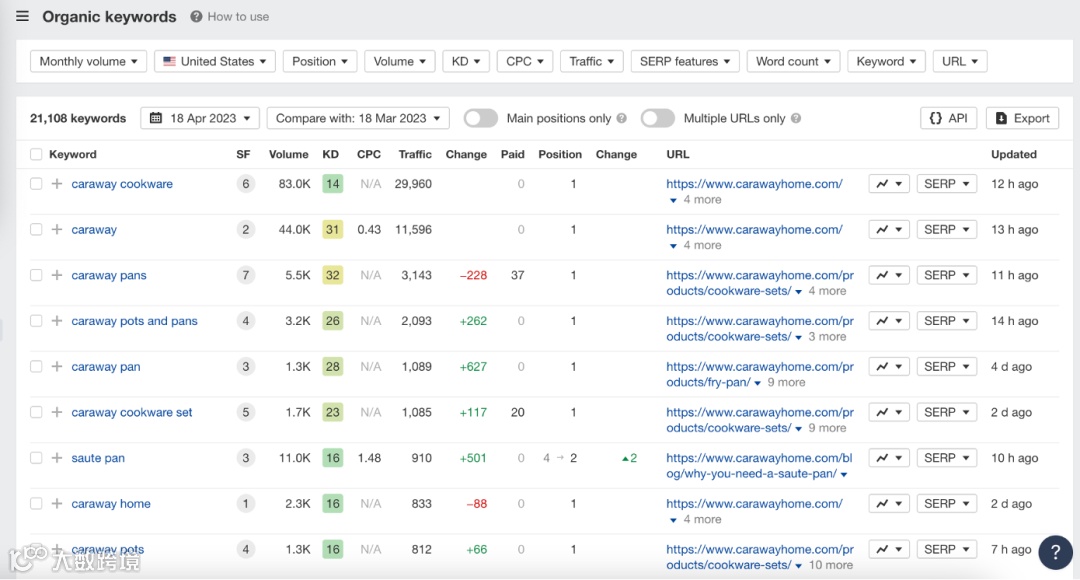Open the 18 Apr 2023 date picker
Viewport: 1080px width, 580px height.
click(x=200, y=118)
